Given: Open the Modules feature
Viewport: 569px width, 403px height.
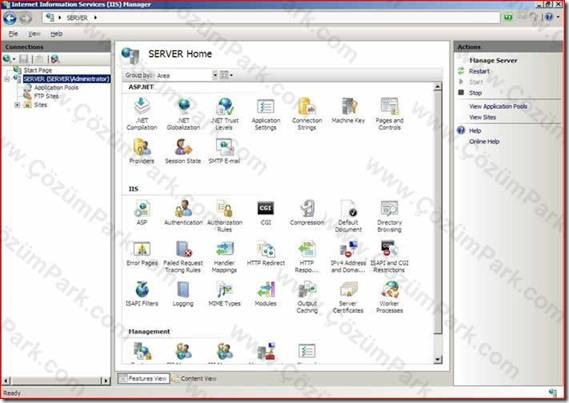Looking at the screenshot, I should point(266,294).
